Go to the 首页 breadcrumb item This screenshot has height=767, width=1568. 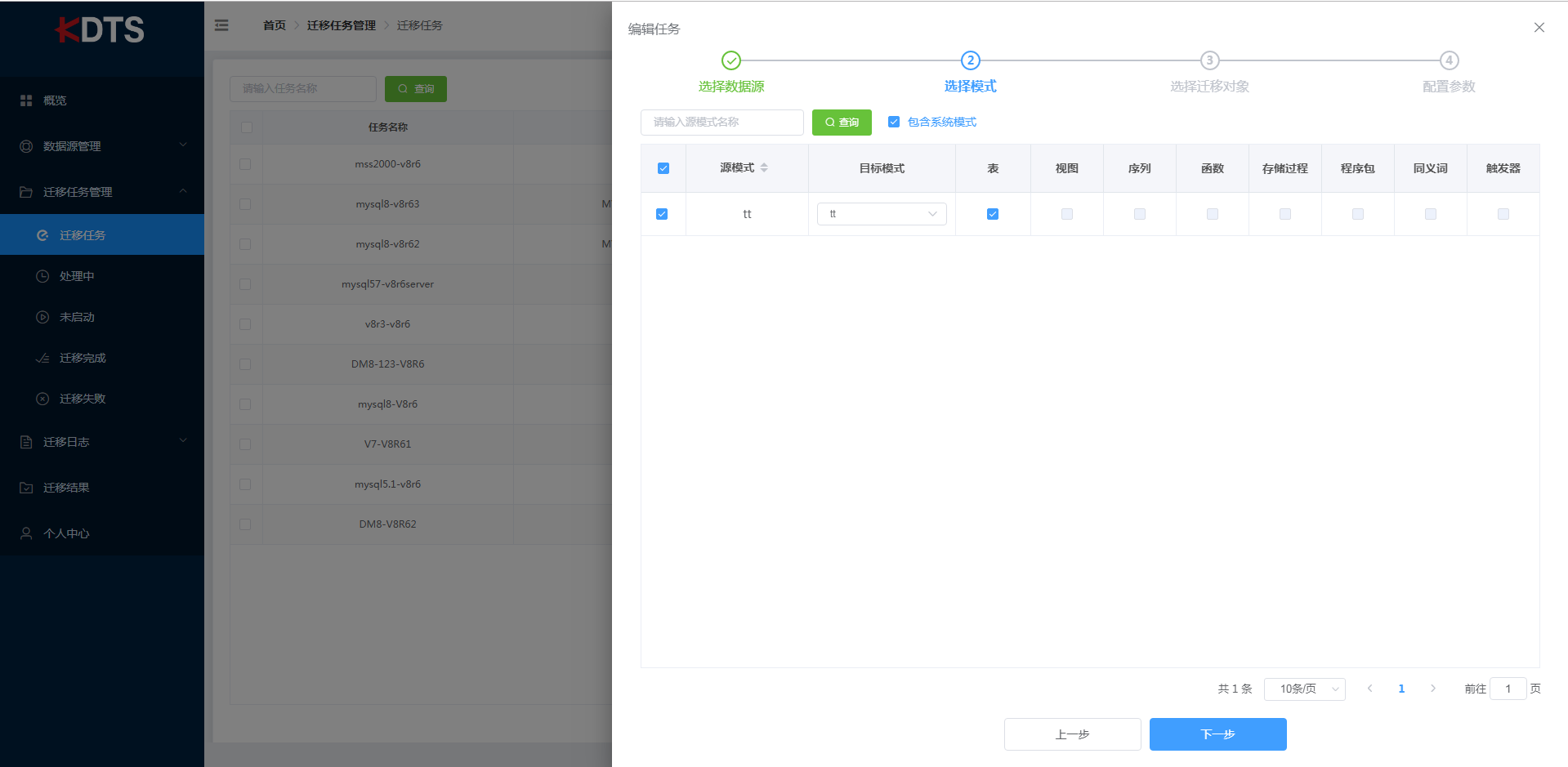275,25
